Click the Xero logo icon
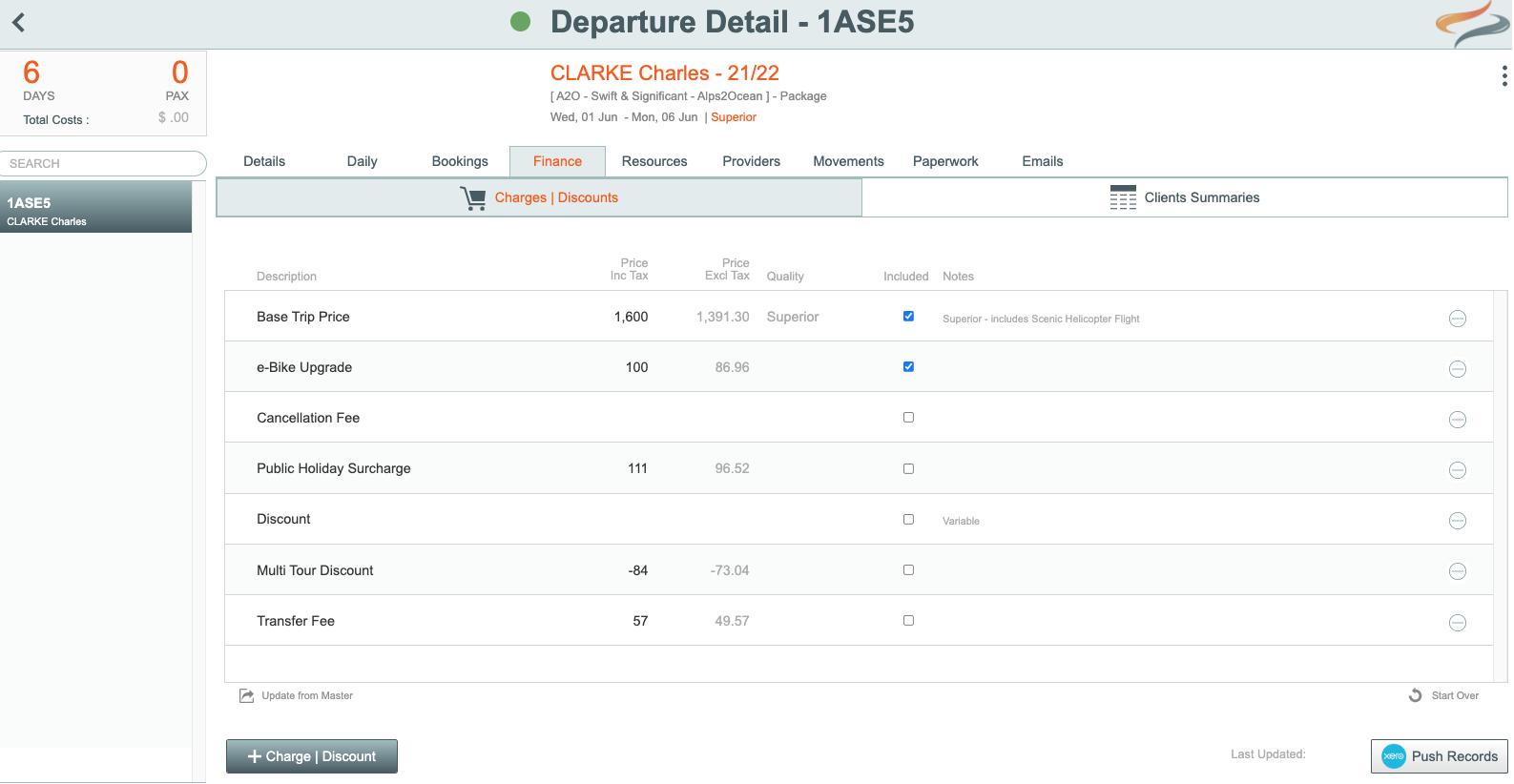 (1394, 756)
